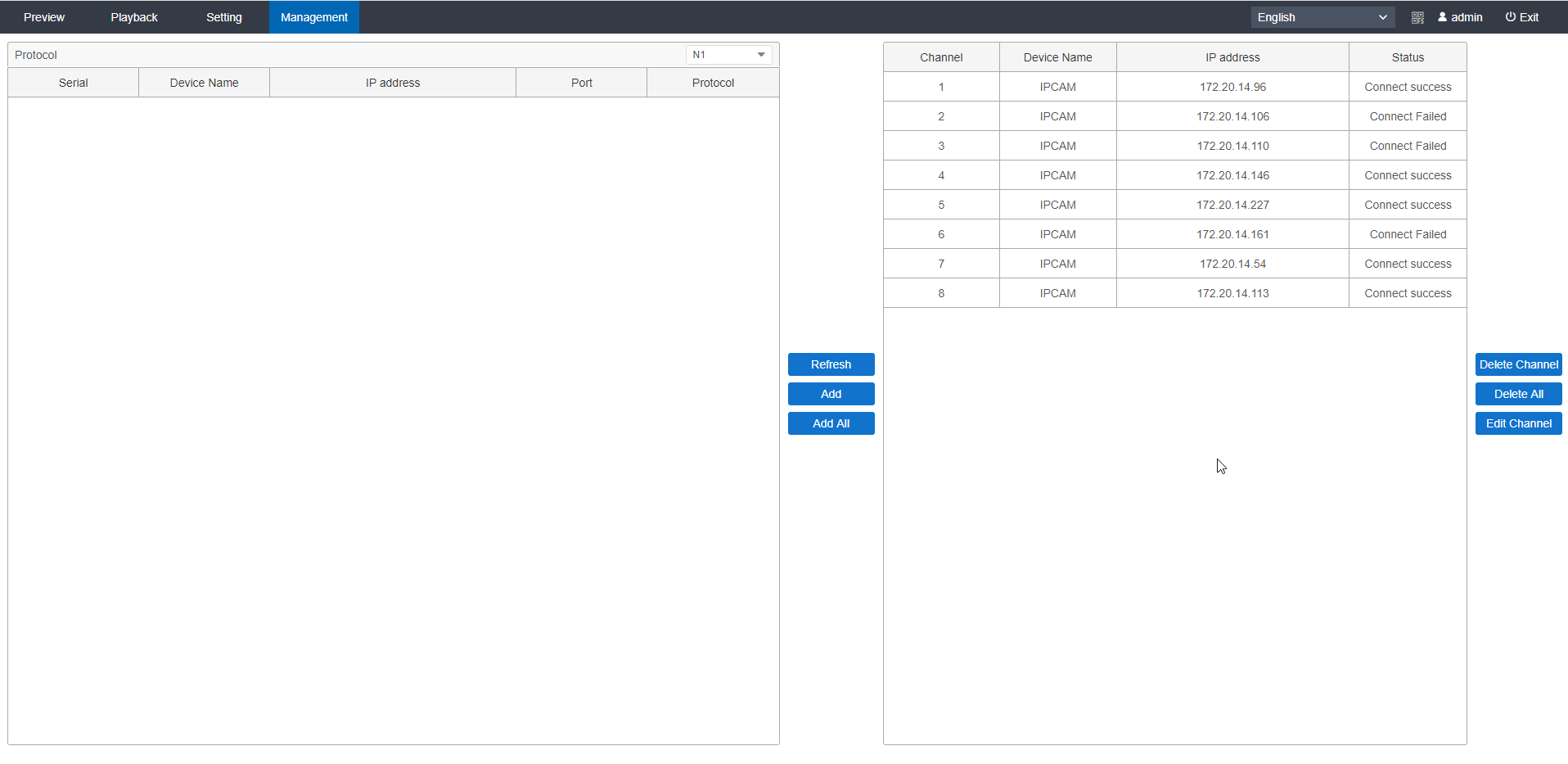Expand the N1 protocol dropdown

728,55
